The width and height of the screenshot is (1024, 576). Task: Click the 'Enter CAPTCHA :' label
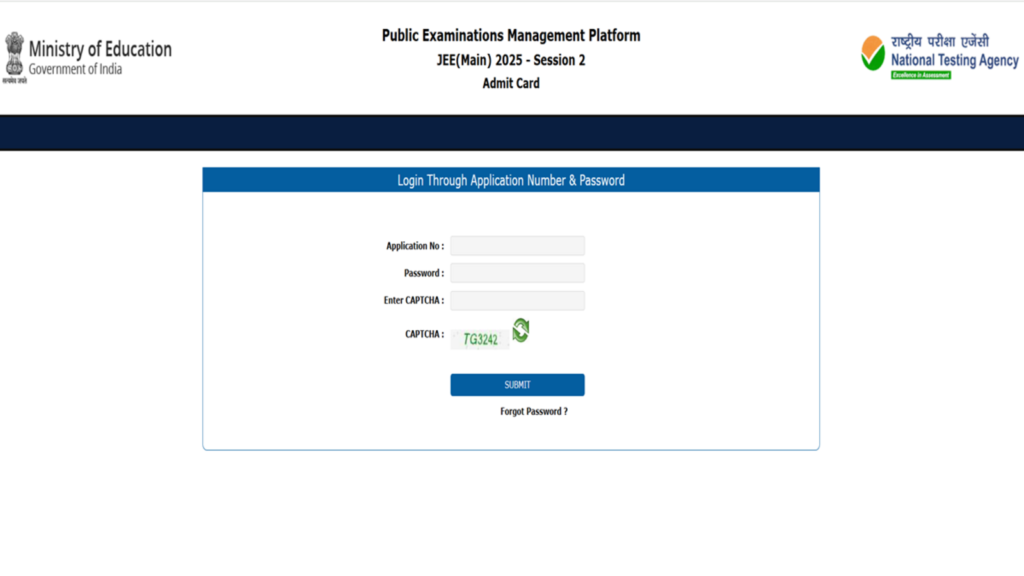pyautogui.click(x=413, y=300)
